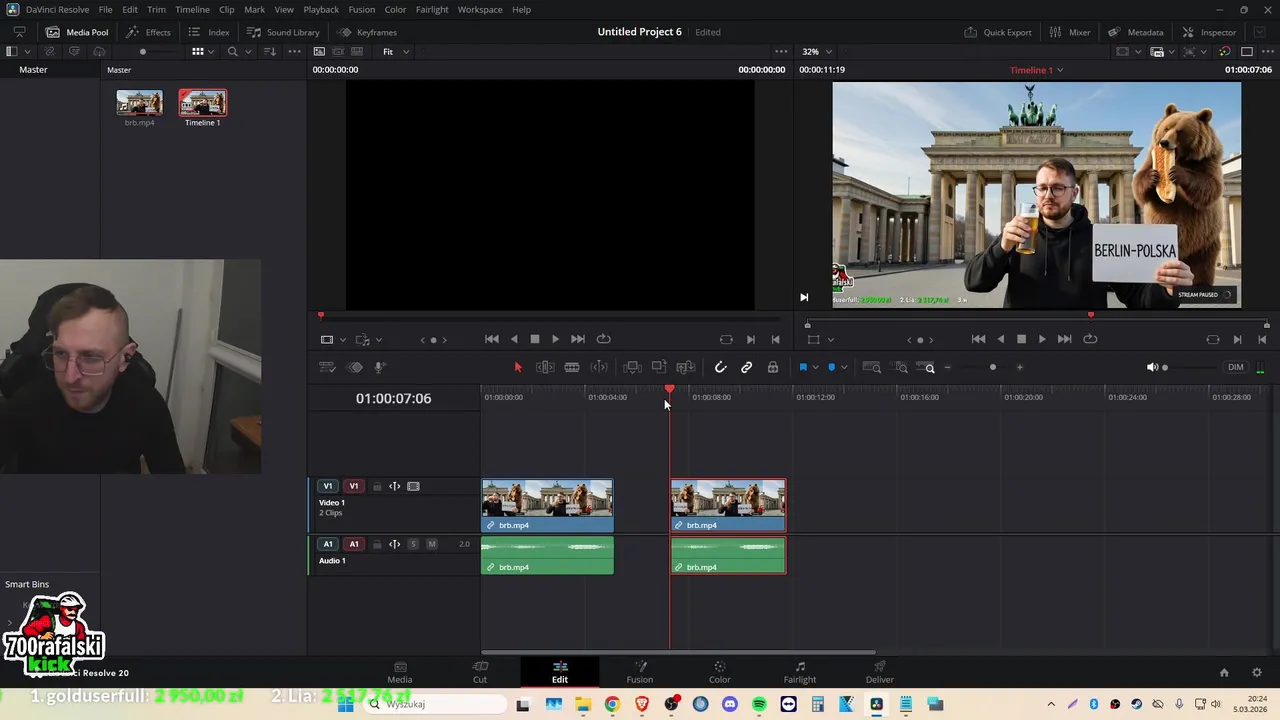This screenshot has width=1280, height=720.
Task: Open the Effects panel
Action: click(148, 32)
